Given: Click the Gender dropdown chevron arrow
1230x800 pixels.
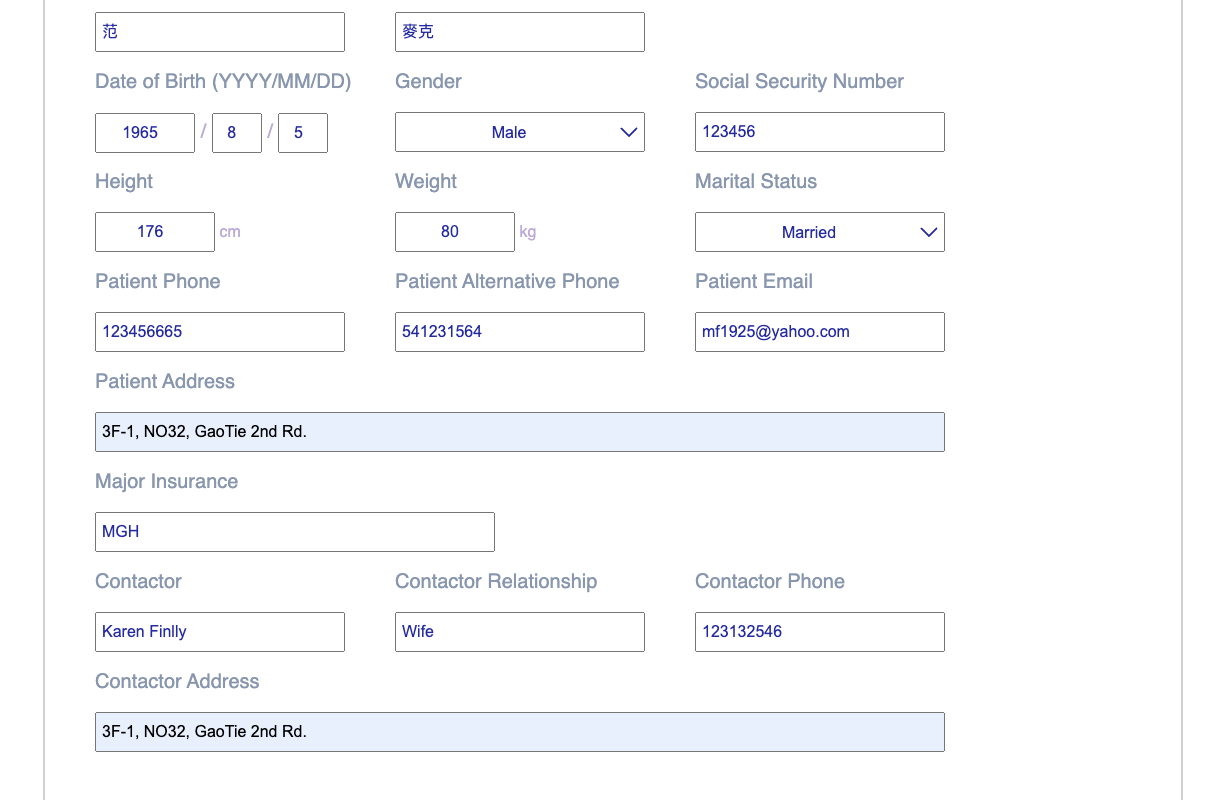Looking at the screenshot, I should (629, 132).
